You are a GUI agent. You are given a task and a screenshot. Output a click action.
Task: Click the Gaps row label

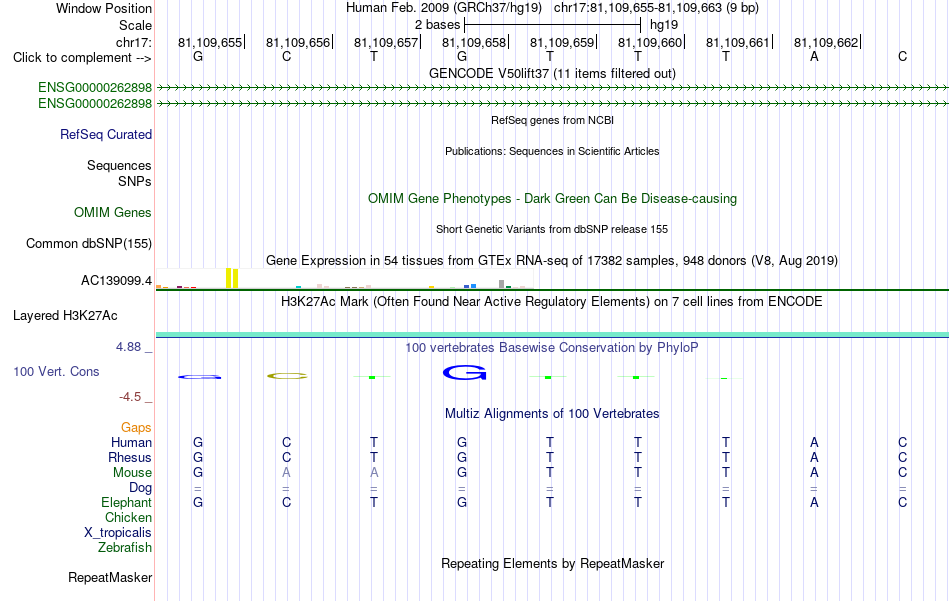[x=136, y=428]
